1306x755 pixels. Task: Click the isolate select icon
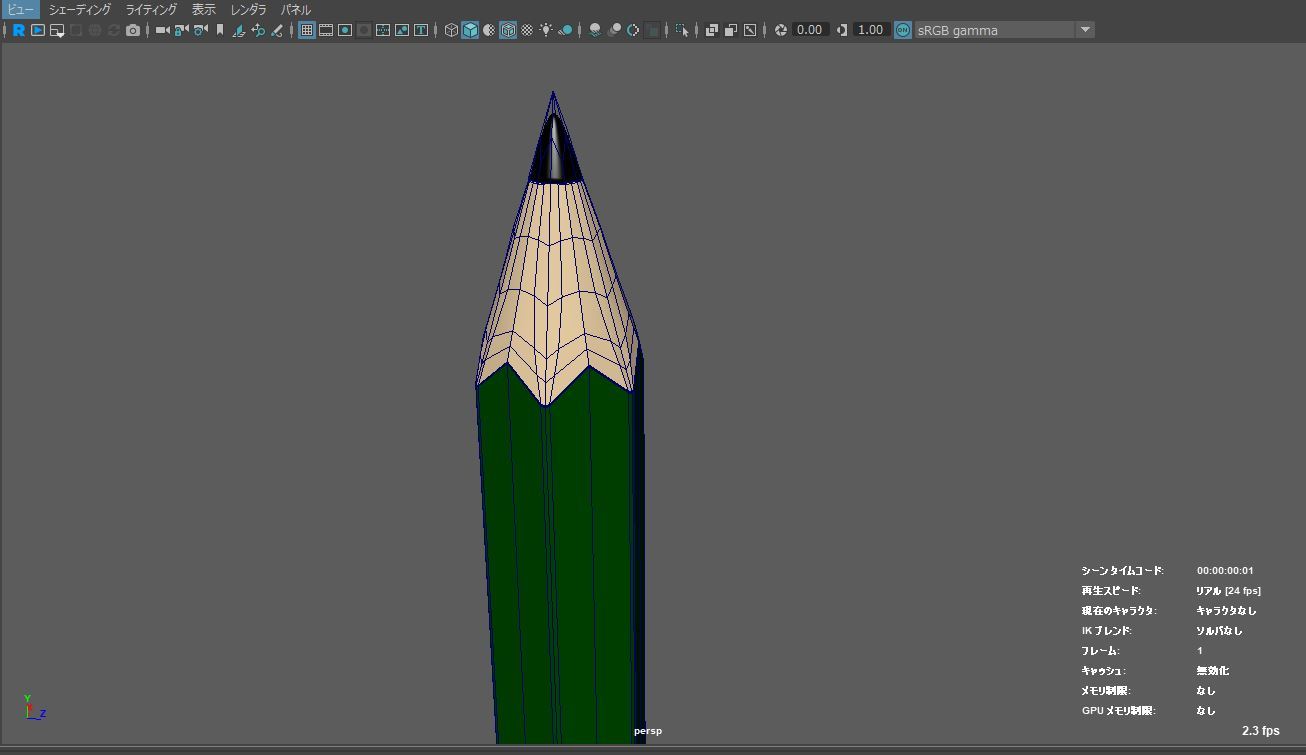(682, 30)
